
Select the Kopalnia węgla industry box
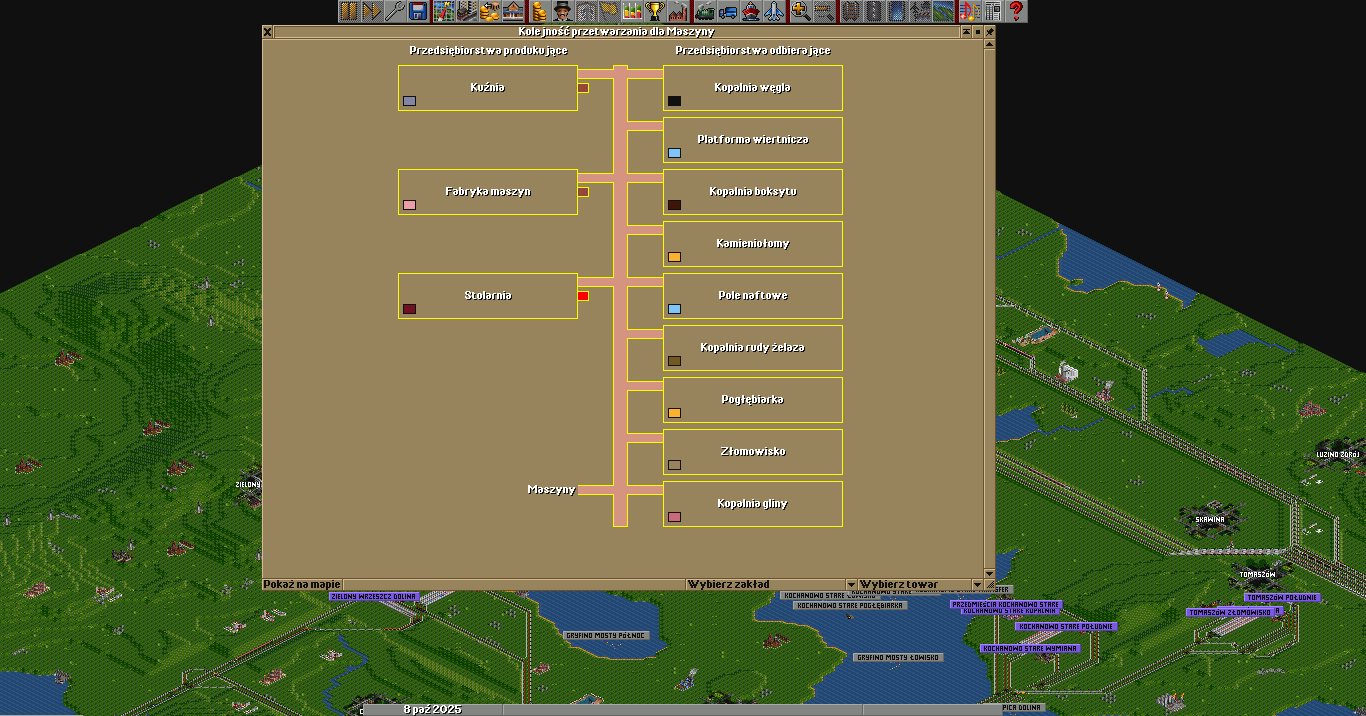(x=752, y=88)
